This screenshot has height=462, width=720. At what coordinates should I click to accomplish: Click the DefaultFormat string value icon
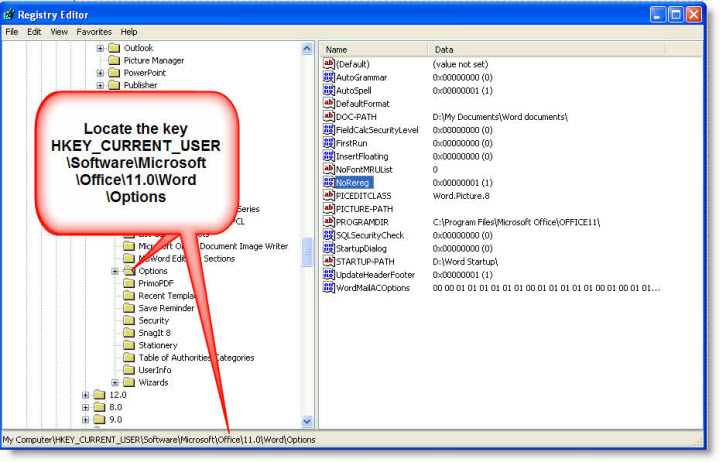coord(328,103)
